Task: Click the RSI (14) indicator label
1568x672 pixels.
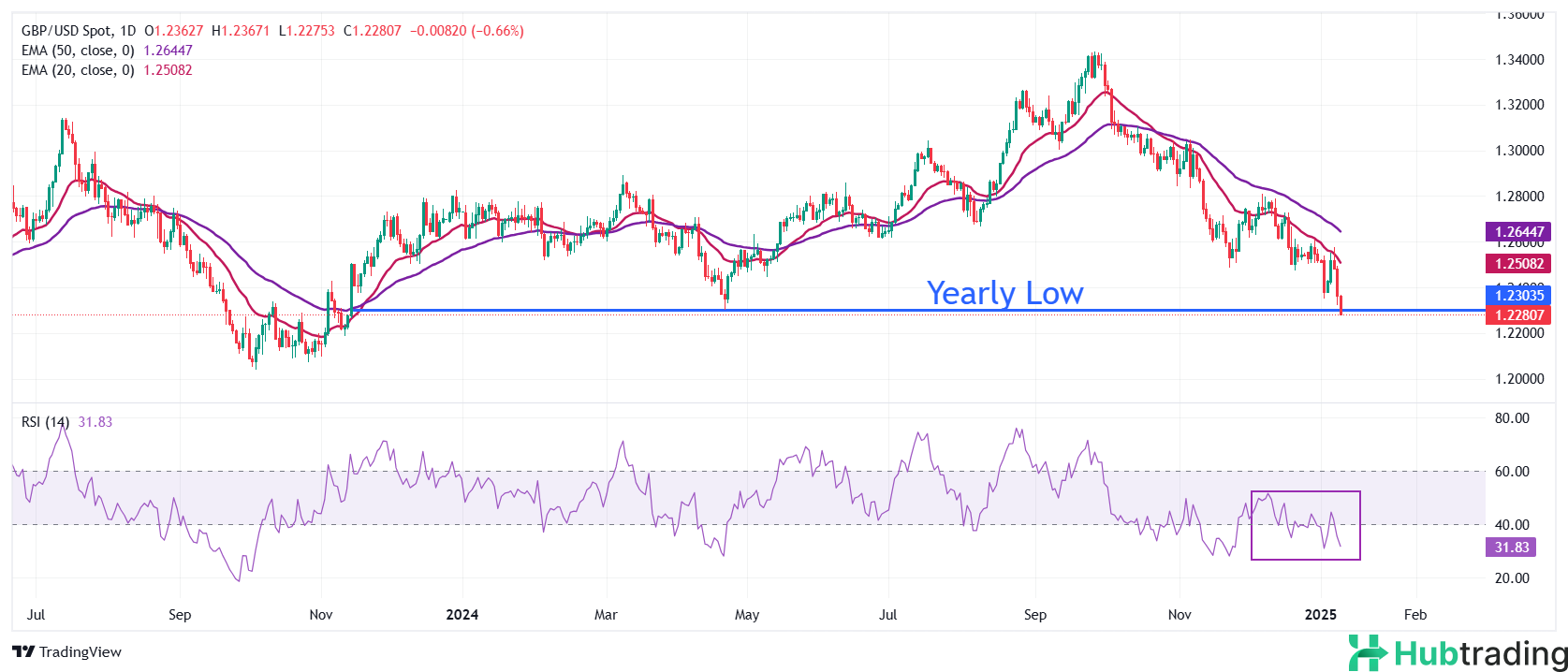Action: click(x=45, y=422)
